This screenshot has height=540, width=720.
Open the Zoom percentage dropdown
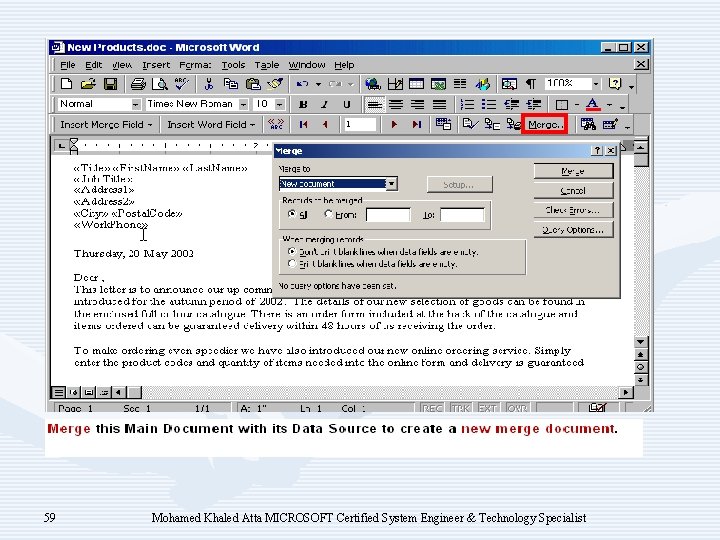pos(596,84)
